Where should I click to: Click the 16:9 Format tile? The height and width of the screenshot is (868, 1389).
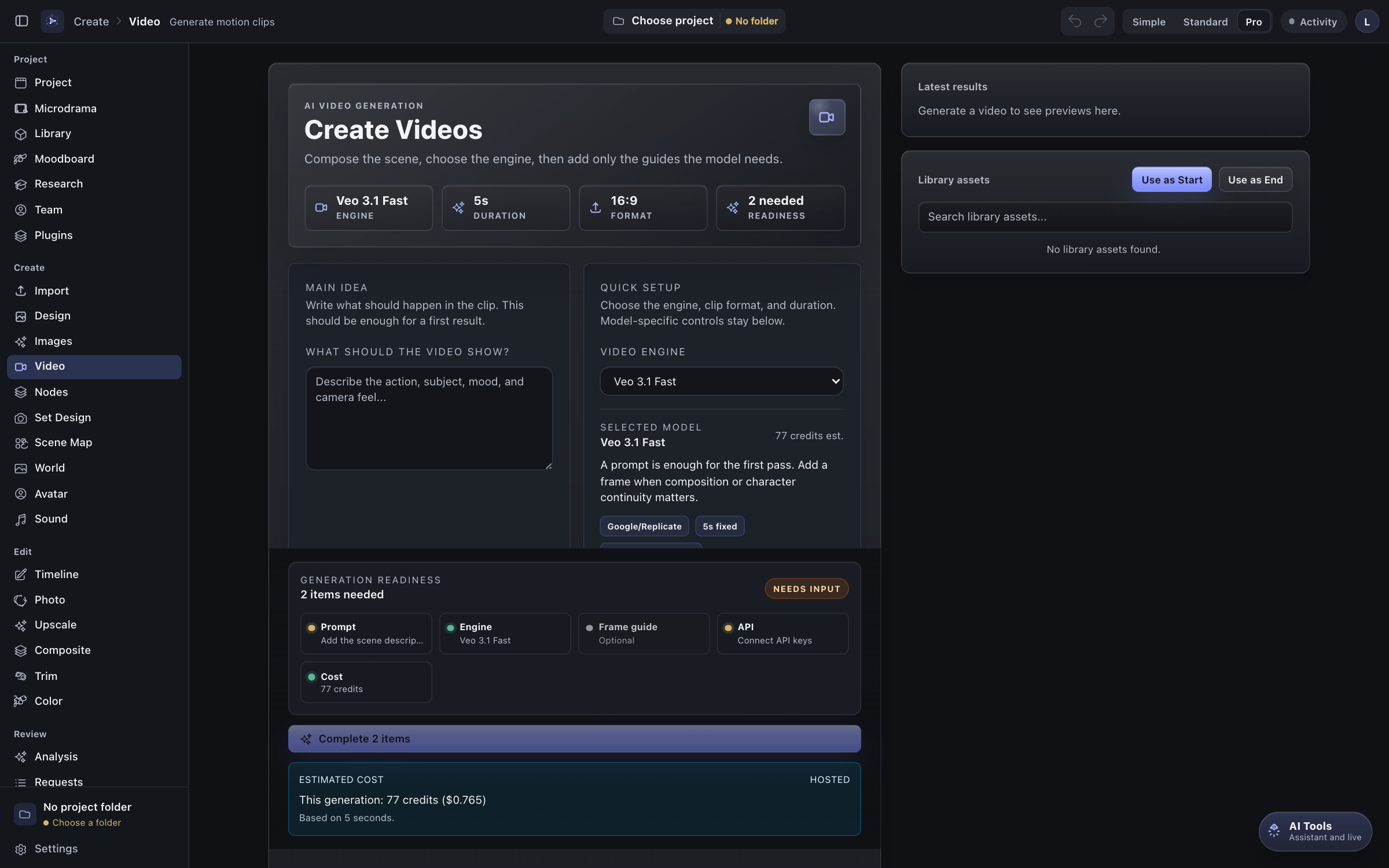(x=642, y=207)
